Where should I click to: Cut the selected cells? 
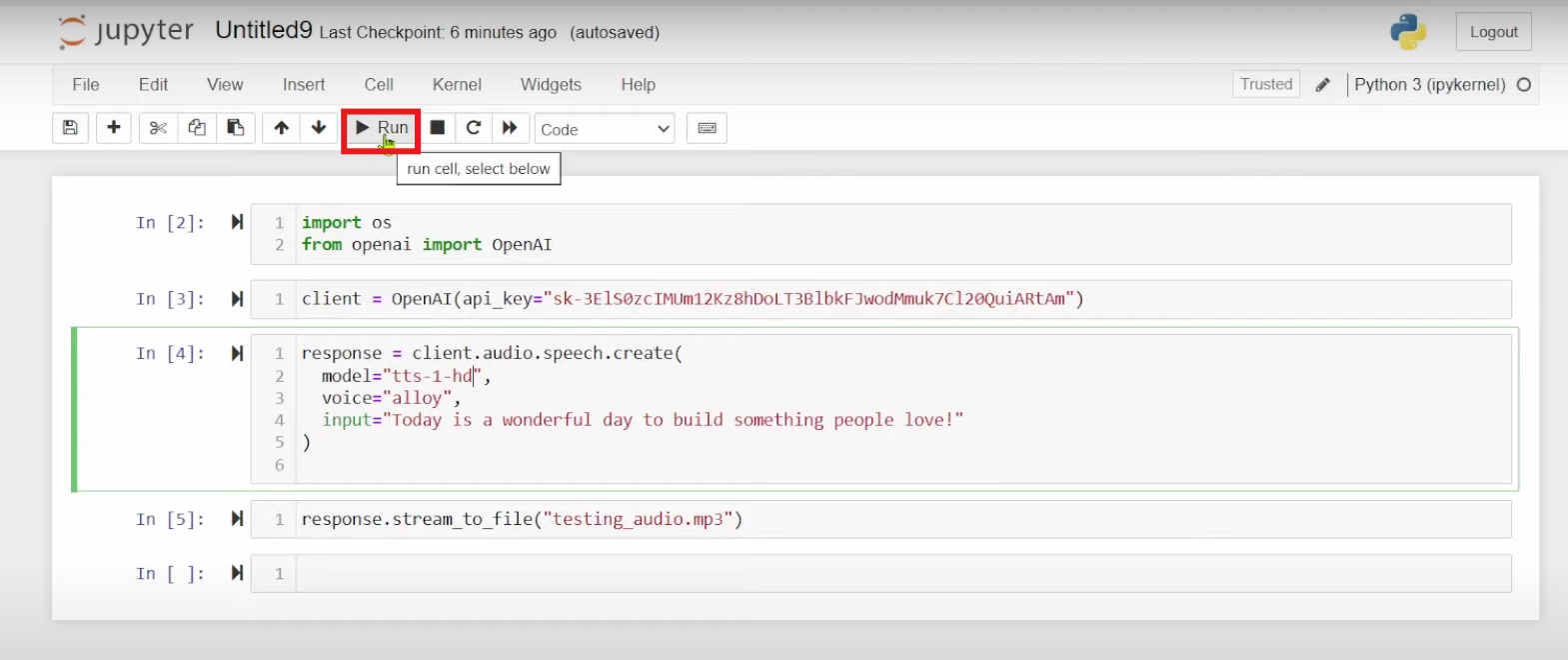158,128
